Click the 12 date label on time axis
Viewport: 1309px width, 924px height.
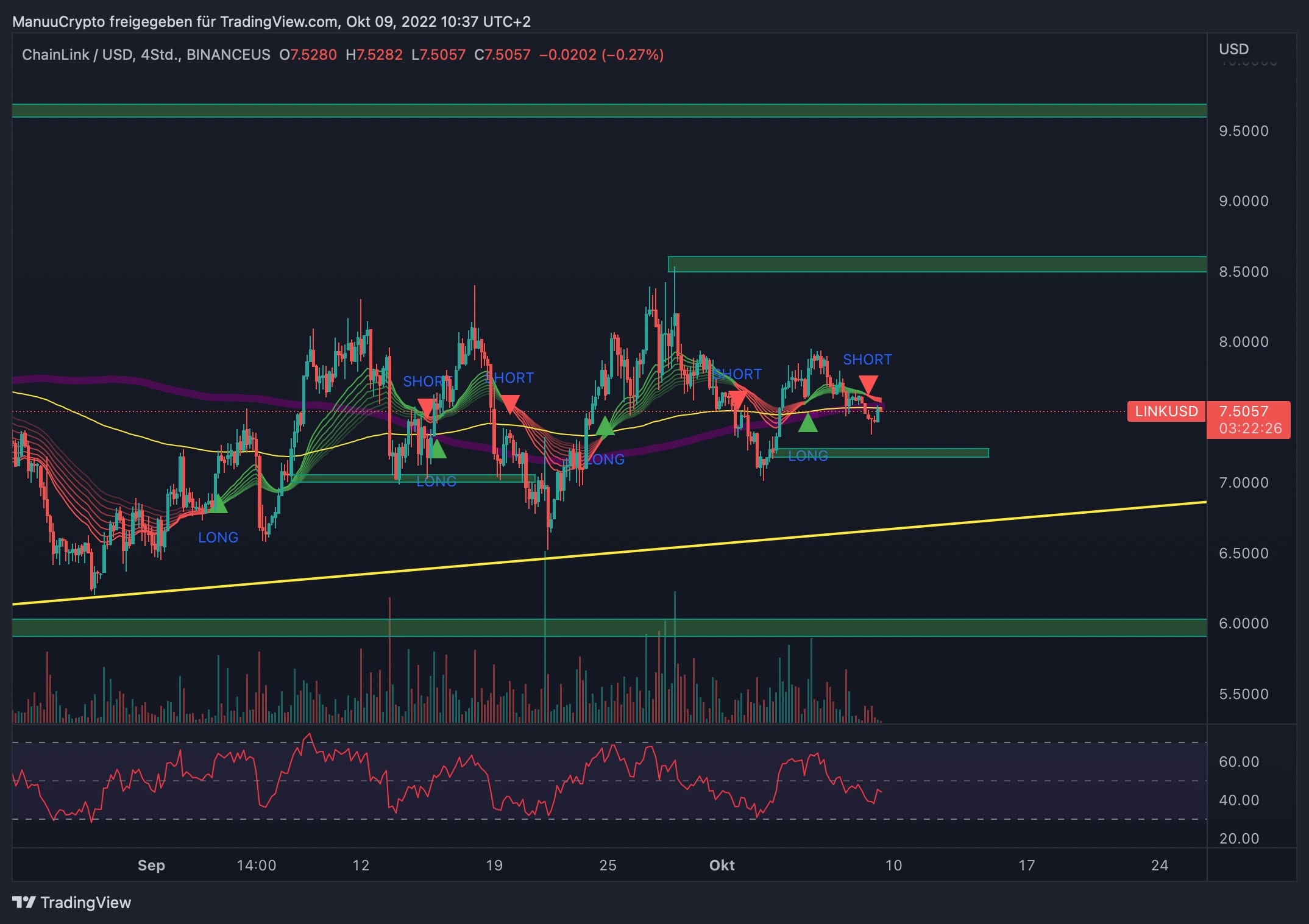click(x=361, y=865)
